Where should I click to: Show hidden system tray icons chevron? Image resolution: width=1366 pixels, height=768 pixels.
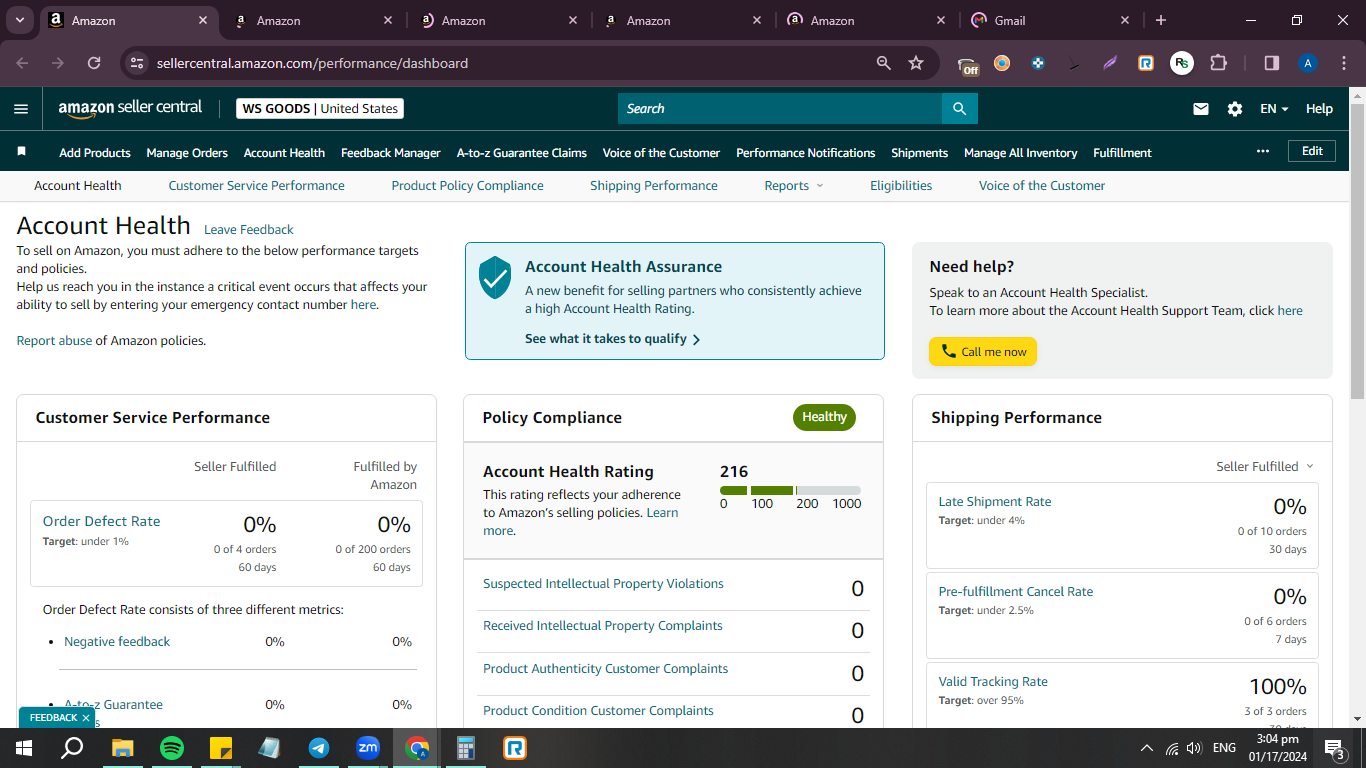tap(1147, 747)
